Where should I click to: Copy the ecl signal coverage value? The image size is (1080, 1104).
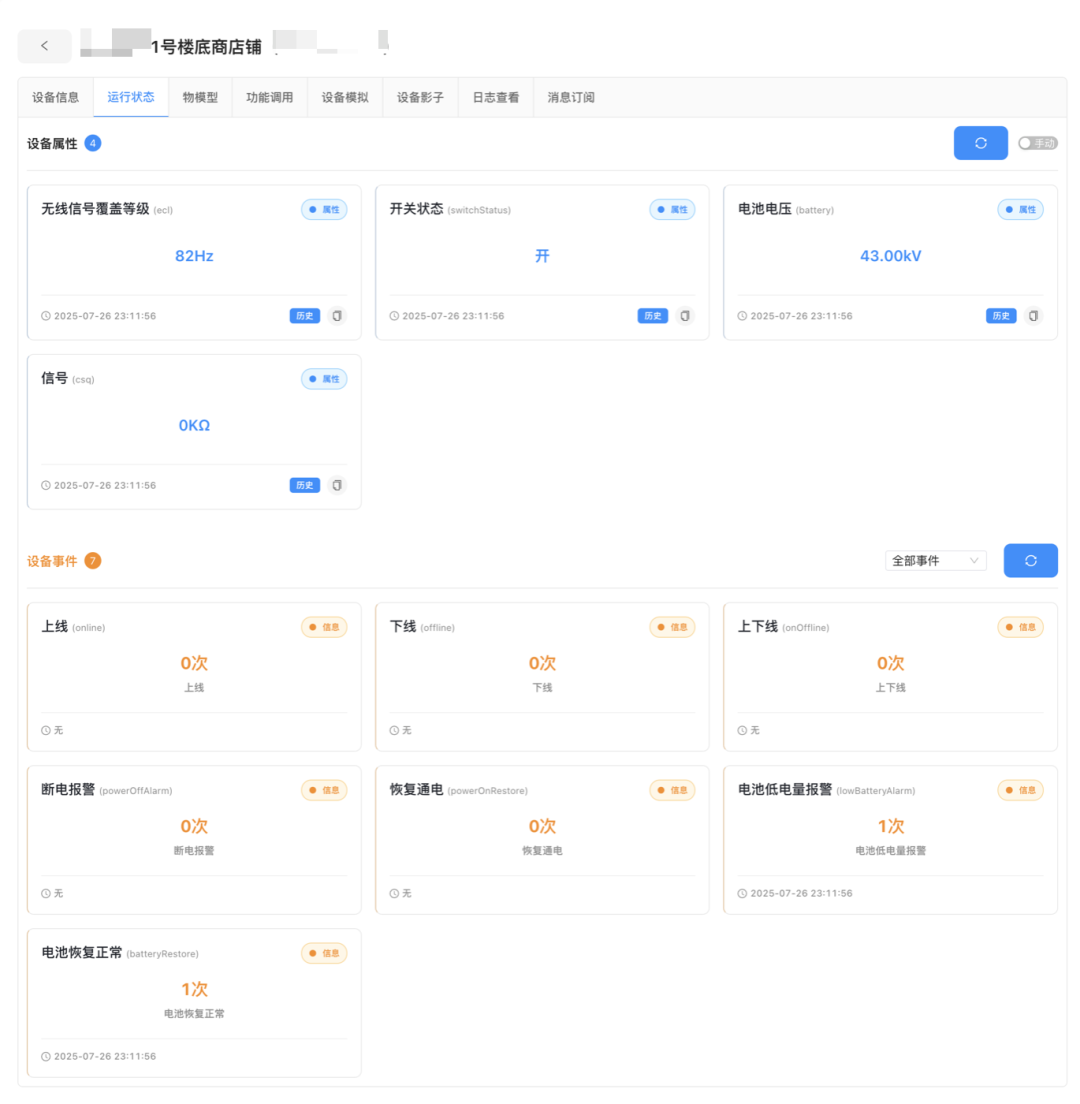pos(337,316)
